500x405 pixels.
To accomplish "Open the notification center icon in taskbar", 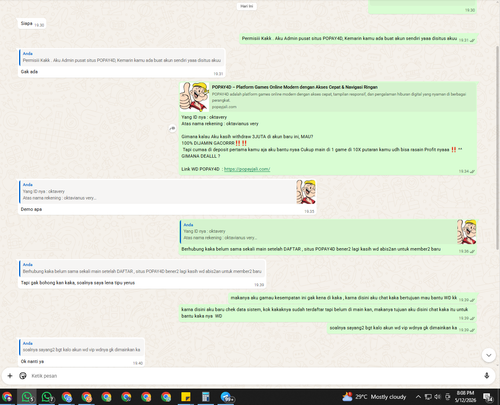I will pyautogui.click(x=488, y=397).
